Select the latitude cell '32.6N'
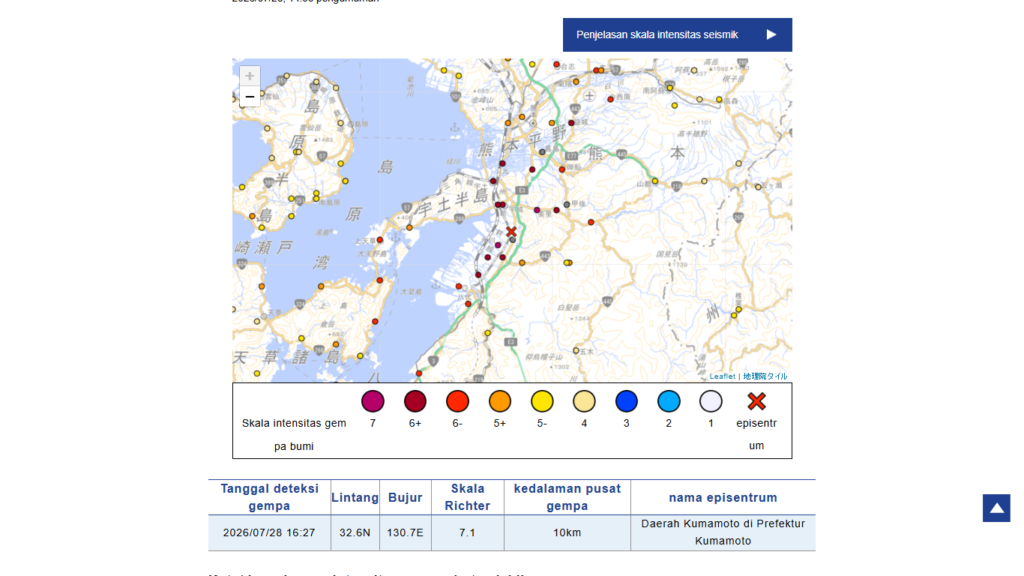The image size is (1024, 576). pyautogui.click(x=355, y=532)
